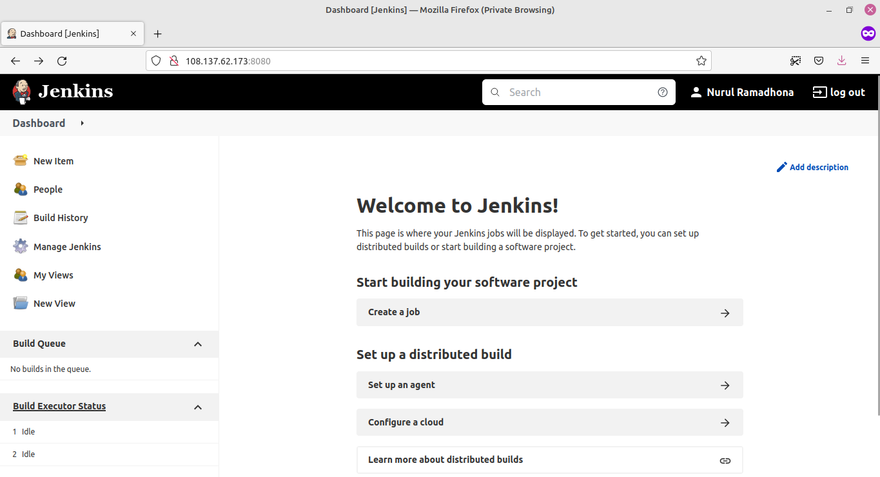Click the insecure connection padlock icon
The image size is (880, 477).
174,61
